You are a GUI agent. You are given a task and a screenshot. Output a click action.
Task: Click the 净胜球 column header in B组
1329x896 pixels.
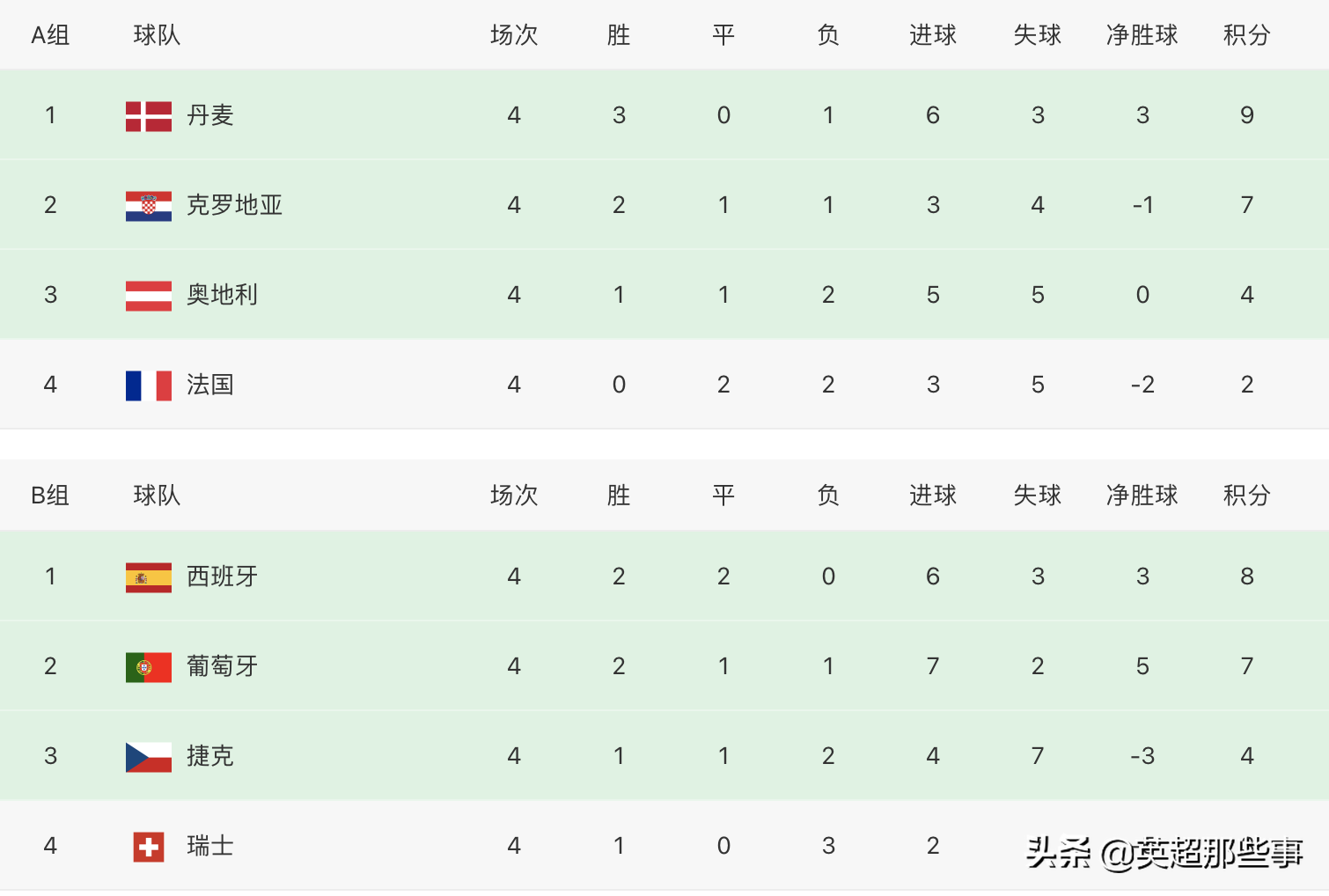[1142, 496]
